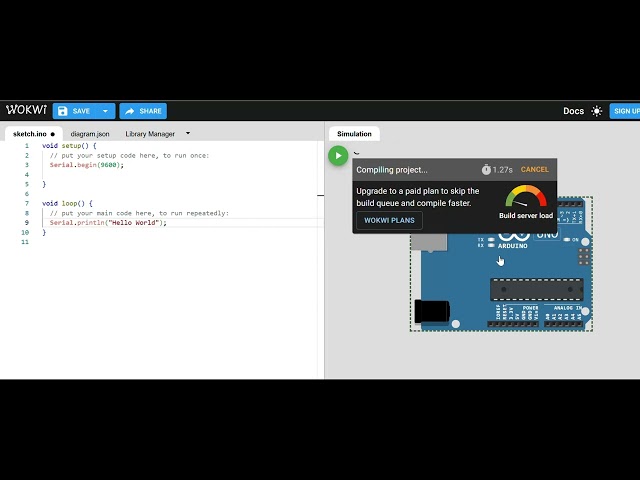Place cursor on Serial.println("Hello World") line
The width and height of the screenshot is (640, 480).
coord(108,222)
